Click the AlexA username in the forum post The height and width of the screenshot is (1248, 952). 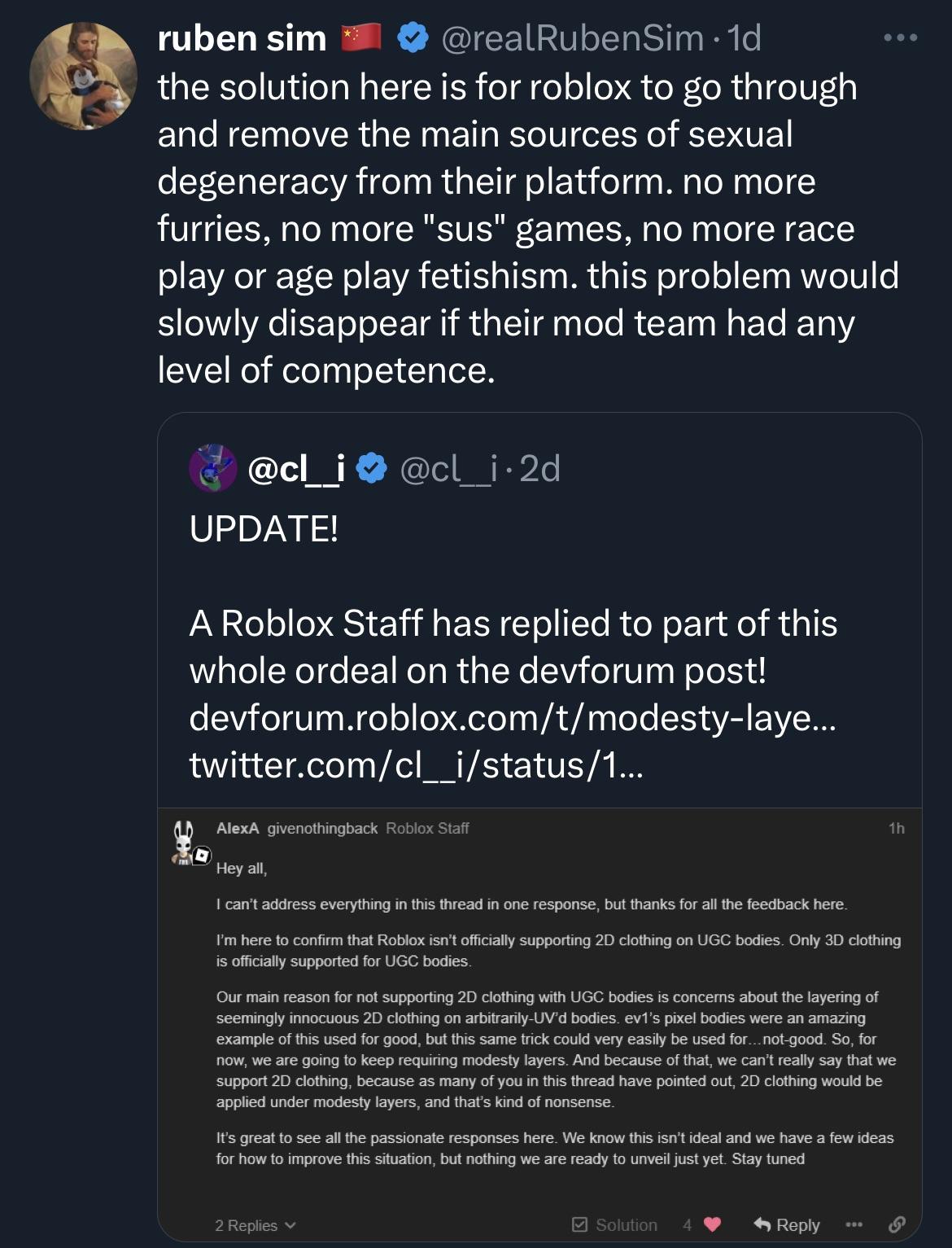pos(237,828)
